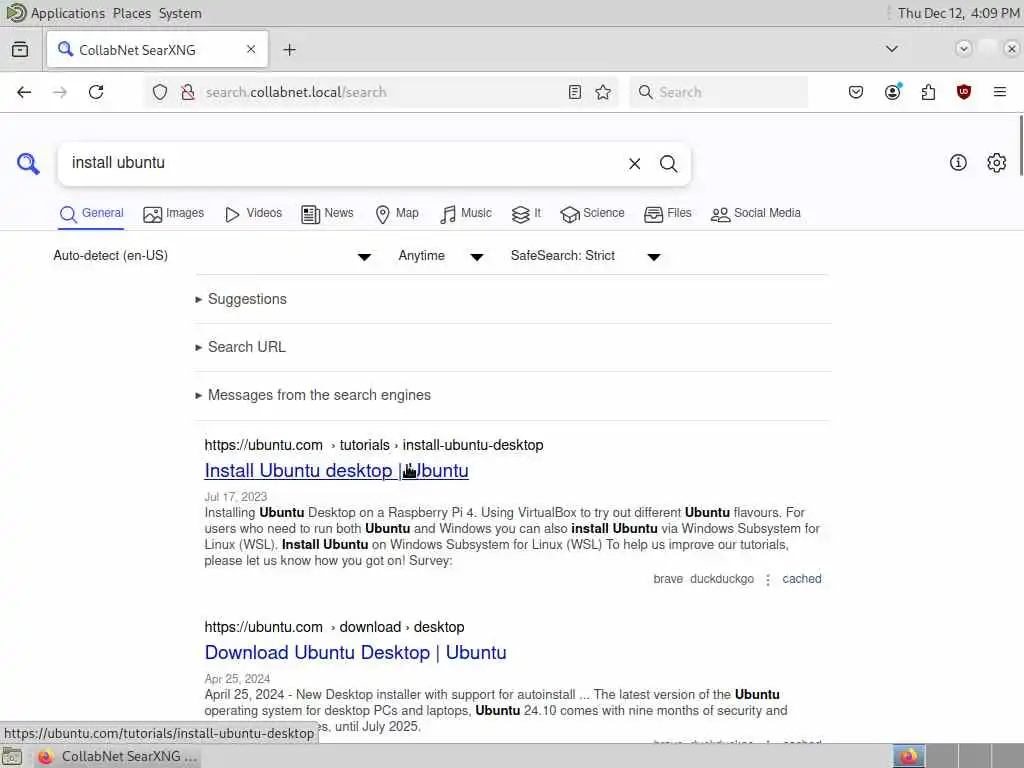Viewport: 1024px width, 768px height.
Task: Open Install Ubuntu desktop result link
Action: click(x=336, y=471)
